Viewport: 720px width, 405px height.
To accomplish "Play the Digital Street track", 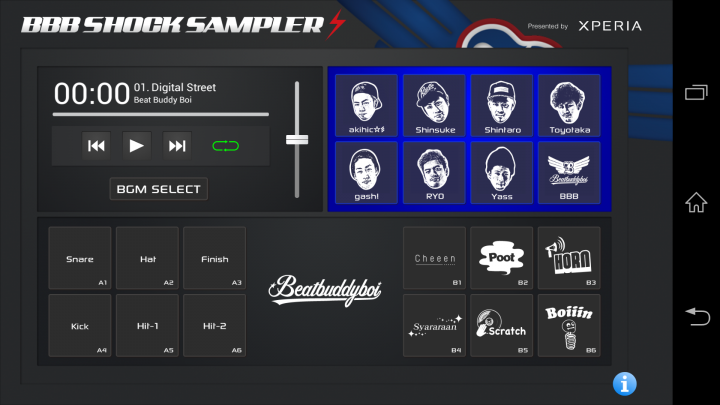I will tap(136, 146).
